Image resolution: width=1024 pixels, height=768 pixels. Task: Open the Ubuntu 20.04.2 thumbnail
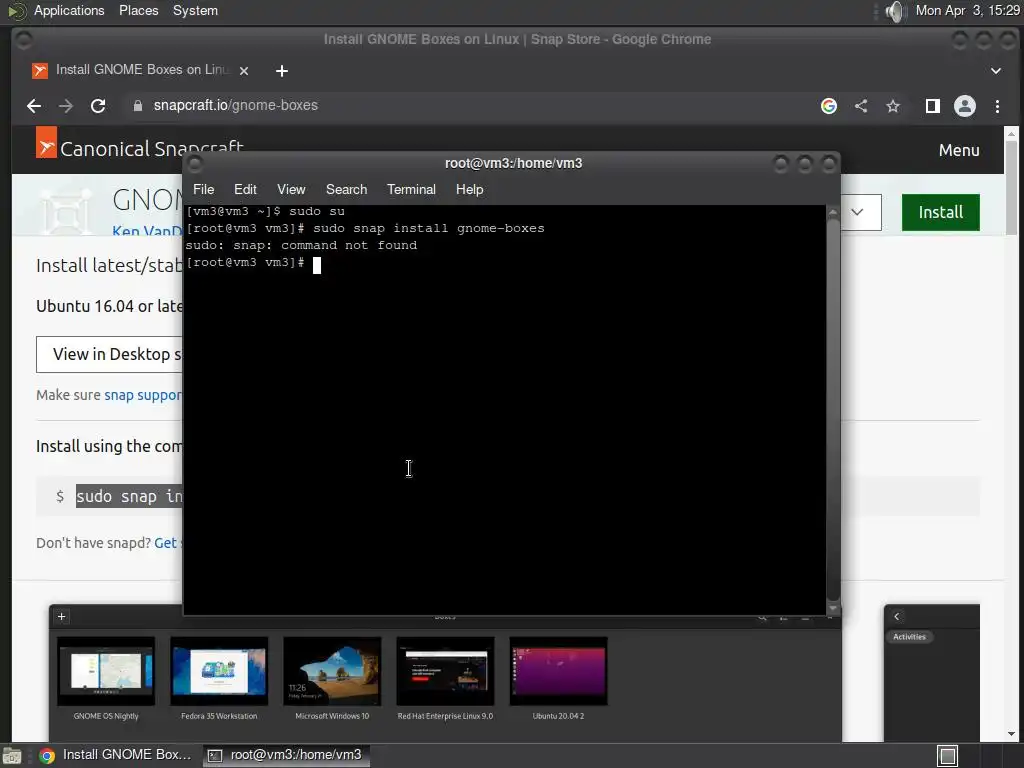click(558, 671)
